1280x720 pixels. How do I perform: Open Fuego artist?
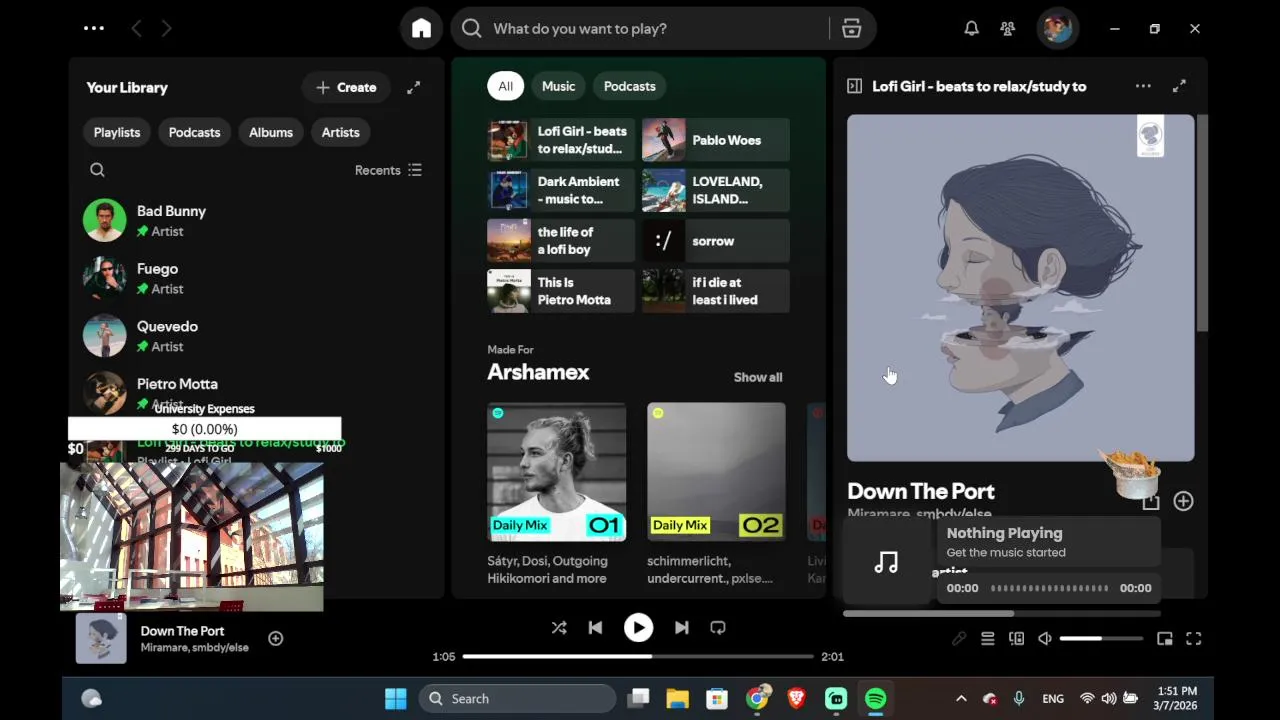[255, 278]
